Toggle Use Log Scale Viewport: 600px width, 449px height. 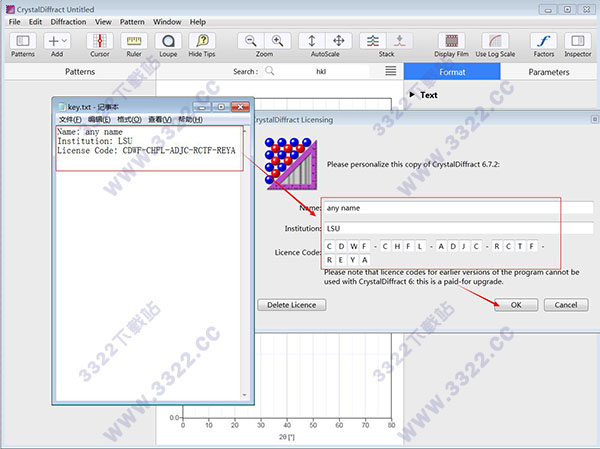pyautogui.click(x=495, y=41)
